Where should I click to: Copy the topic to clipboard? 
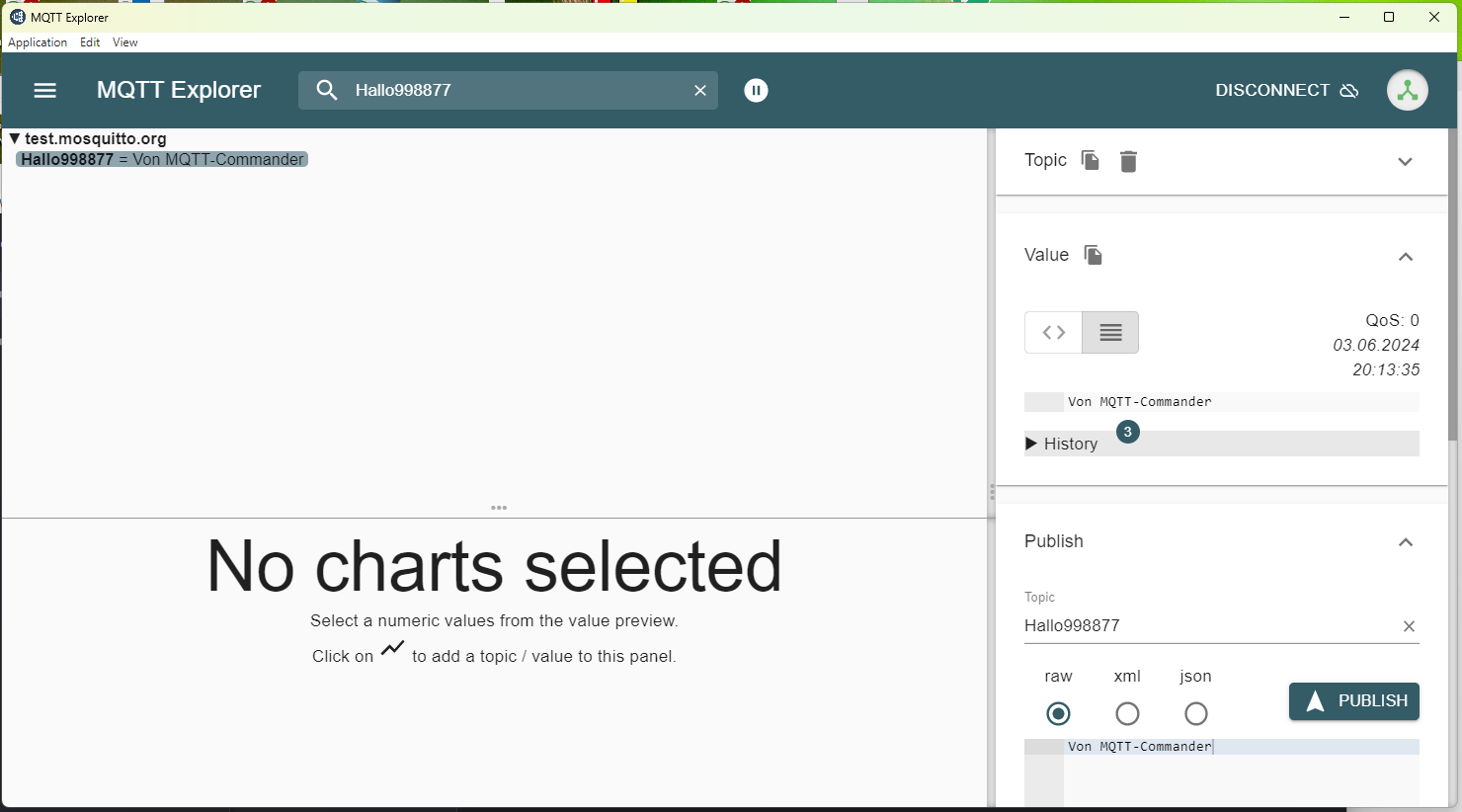click(x=1091, y=160)
